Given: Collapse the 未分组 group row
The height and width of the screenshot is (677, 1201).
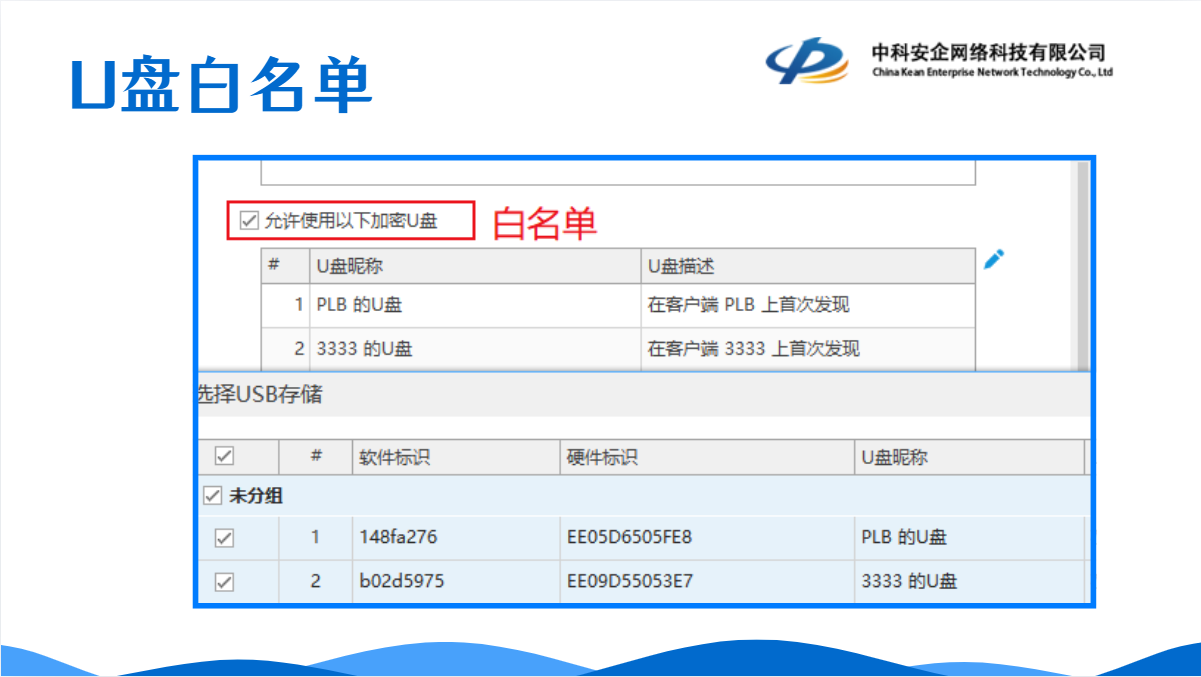Looking at the screenshot, I should point(257,496).
